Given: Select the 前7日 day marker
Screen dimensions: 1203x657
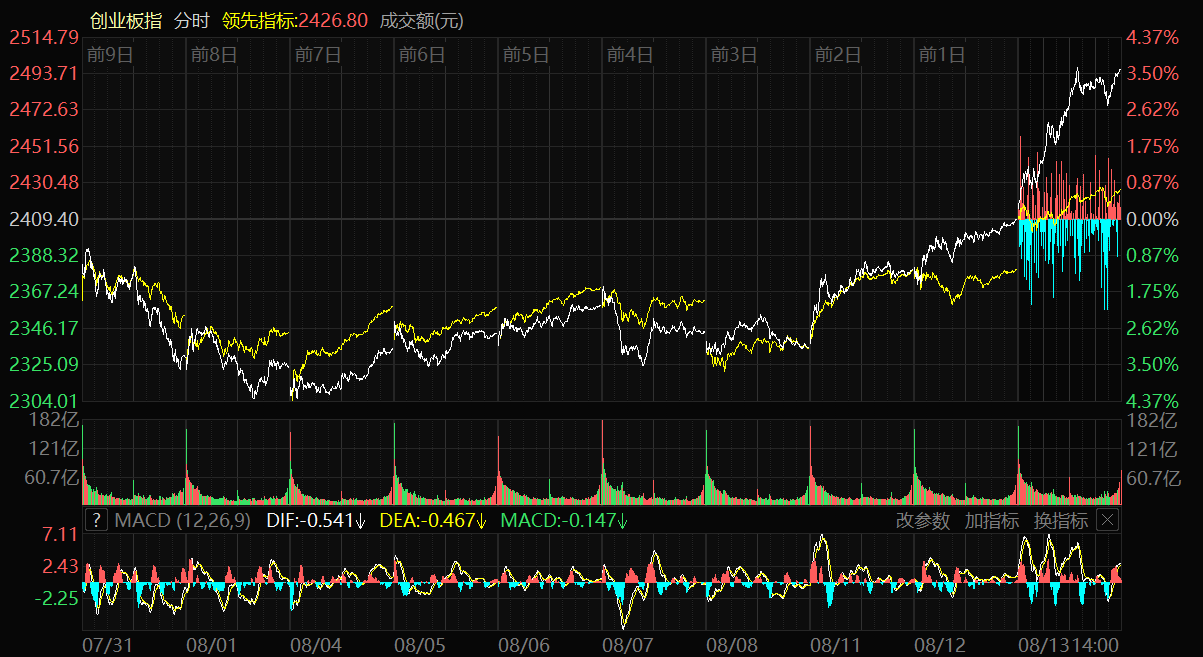Looking at the screenshot, I should [318, 55].
